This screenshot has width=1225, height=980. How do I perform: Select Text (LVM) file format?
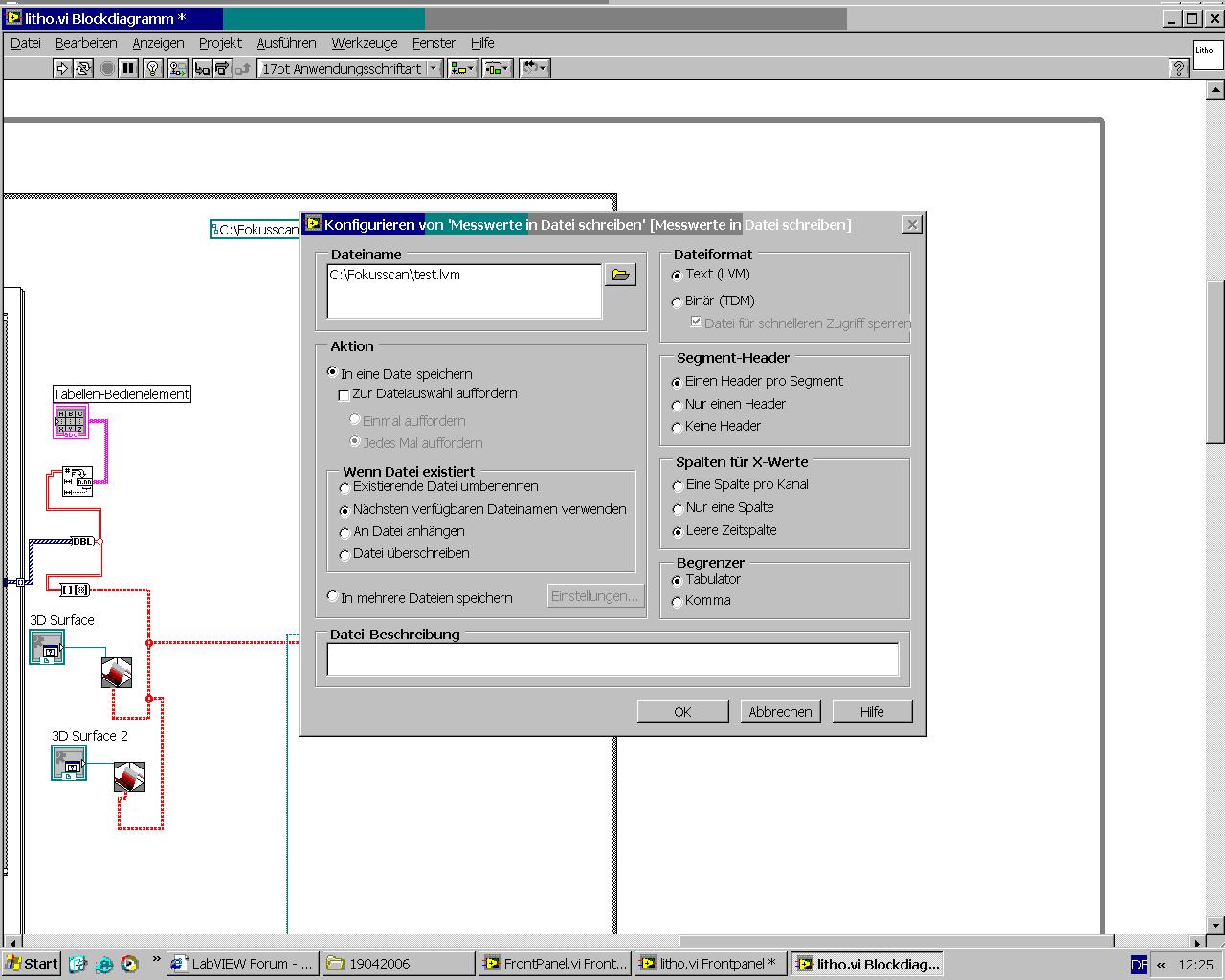[710, 275]
